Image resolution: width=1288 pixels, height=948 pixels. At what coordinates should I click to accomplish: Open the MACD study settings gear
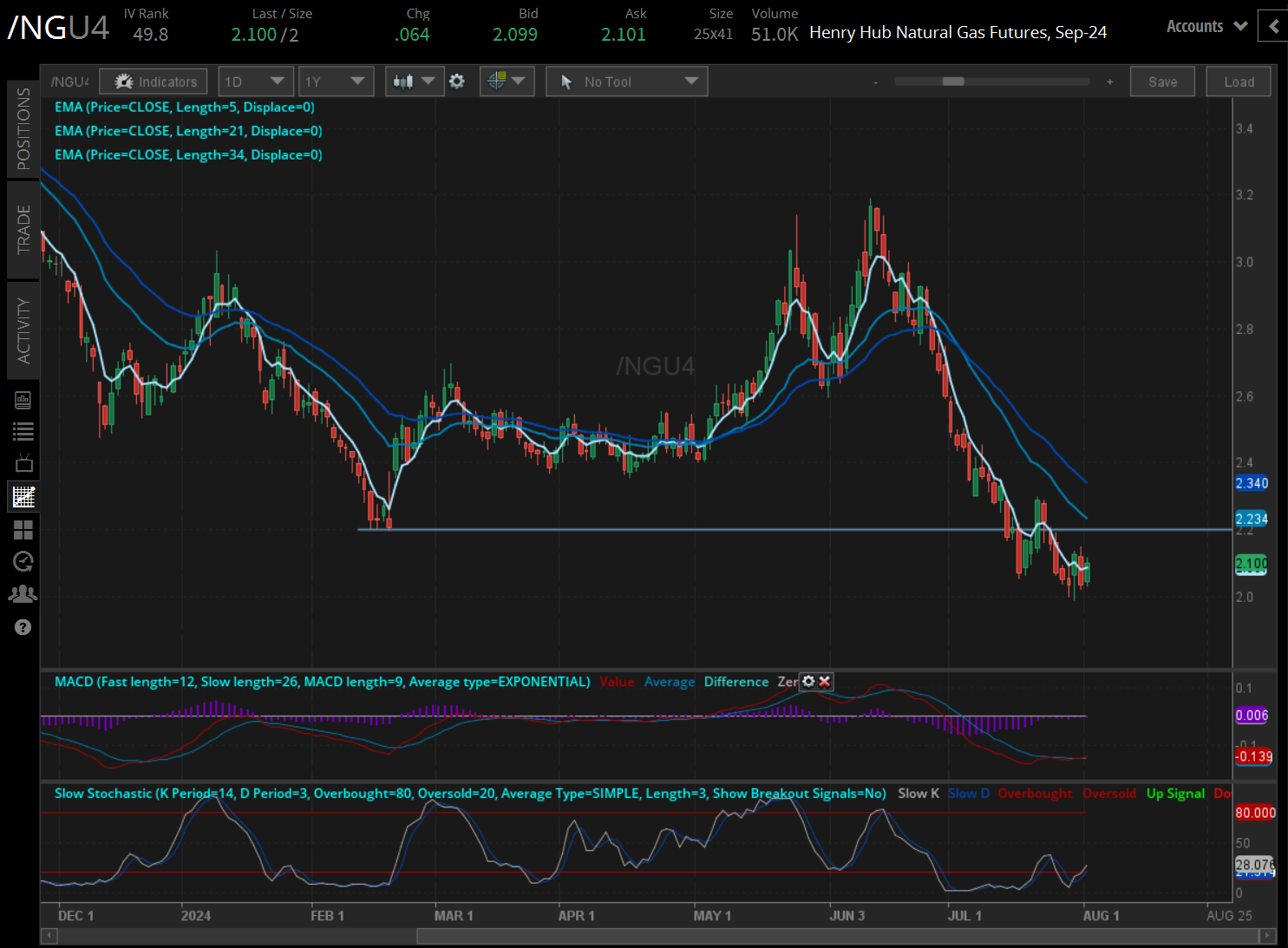tap(808, 682)
